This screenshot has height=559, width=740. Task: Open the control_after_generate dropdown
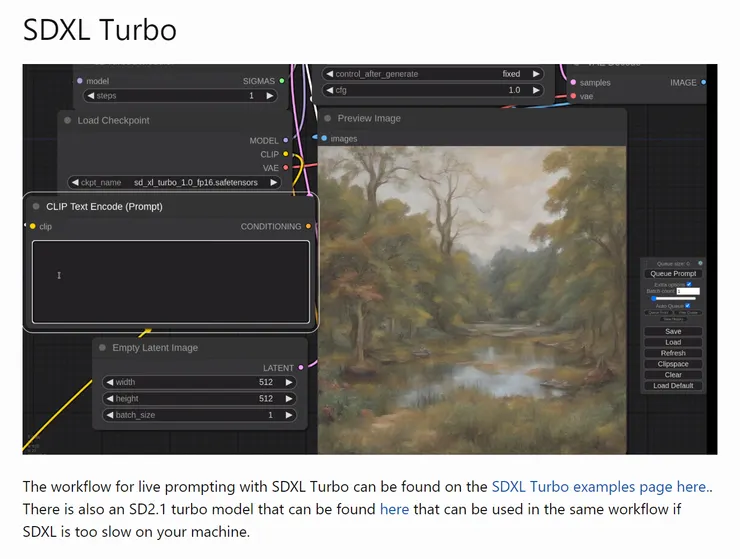433,74
